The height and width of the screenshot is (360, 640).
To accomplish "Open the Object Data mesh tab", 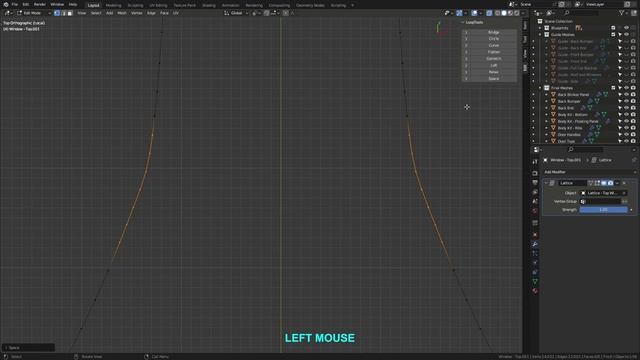I will pyautogui.click(x=535, y=282).
